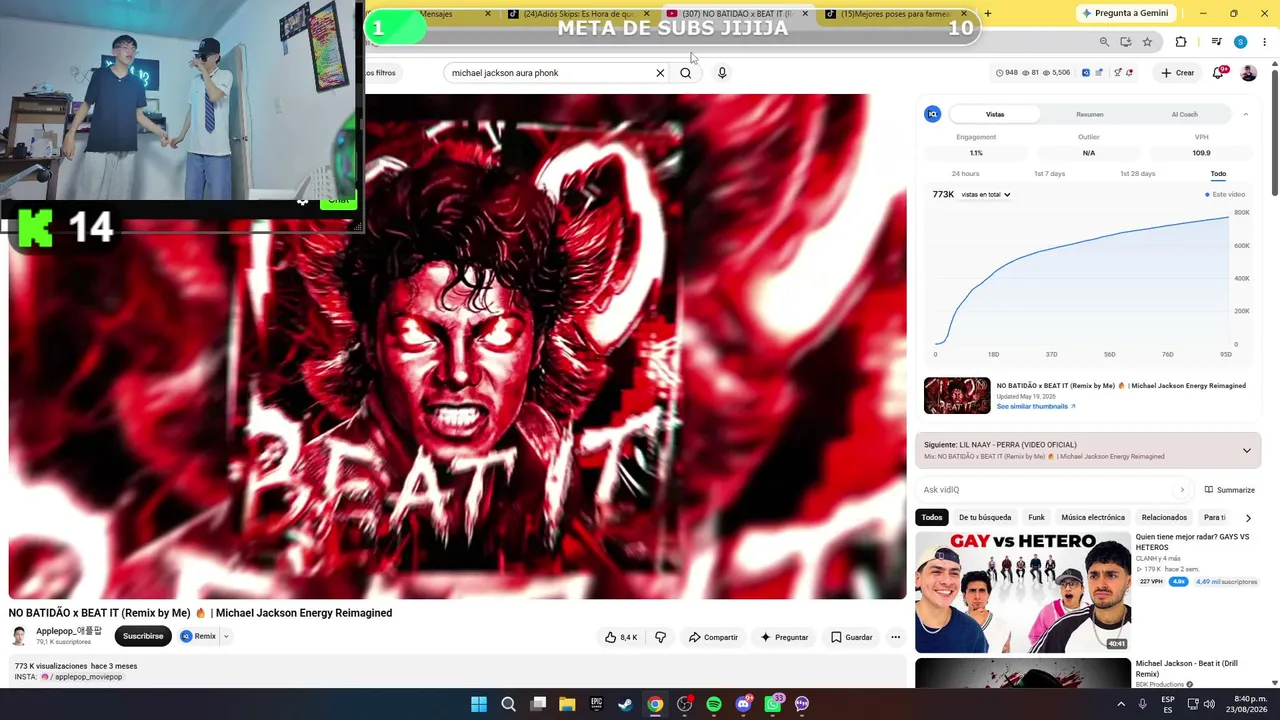Select the 24 hours range option
Image resolution: width=1280 pixels, height=720 pixels.
coord(965,174)
